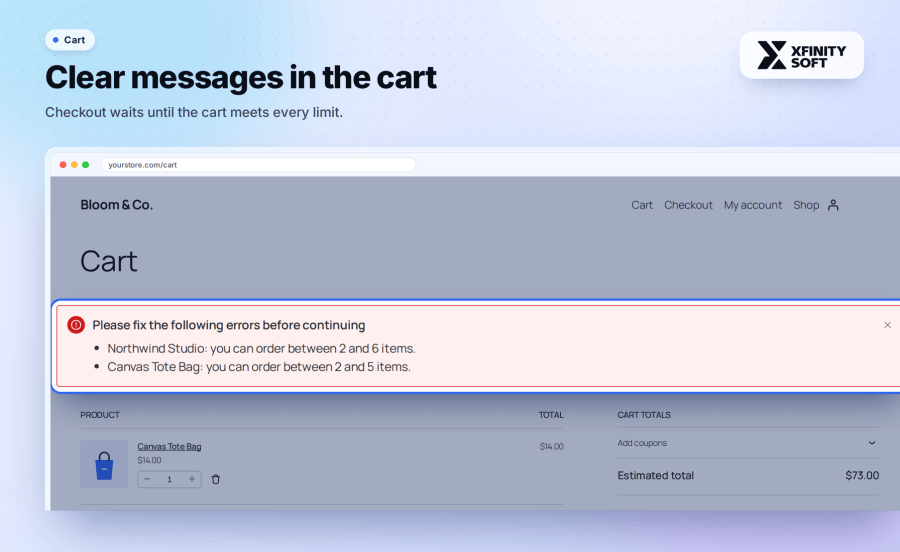Select the Northwind Studio error message line
900x552 pixels.
(261, 348)
